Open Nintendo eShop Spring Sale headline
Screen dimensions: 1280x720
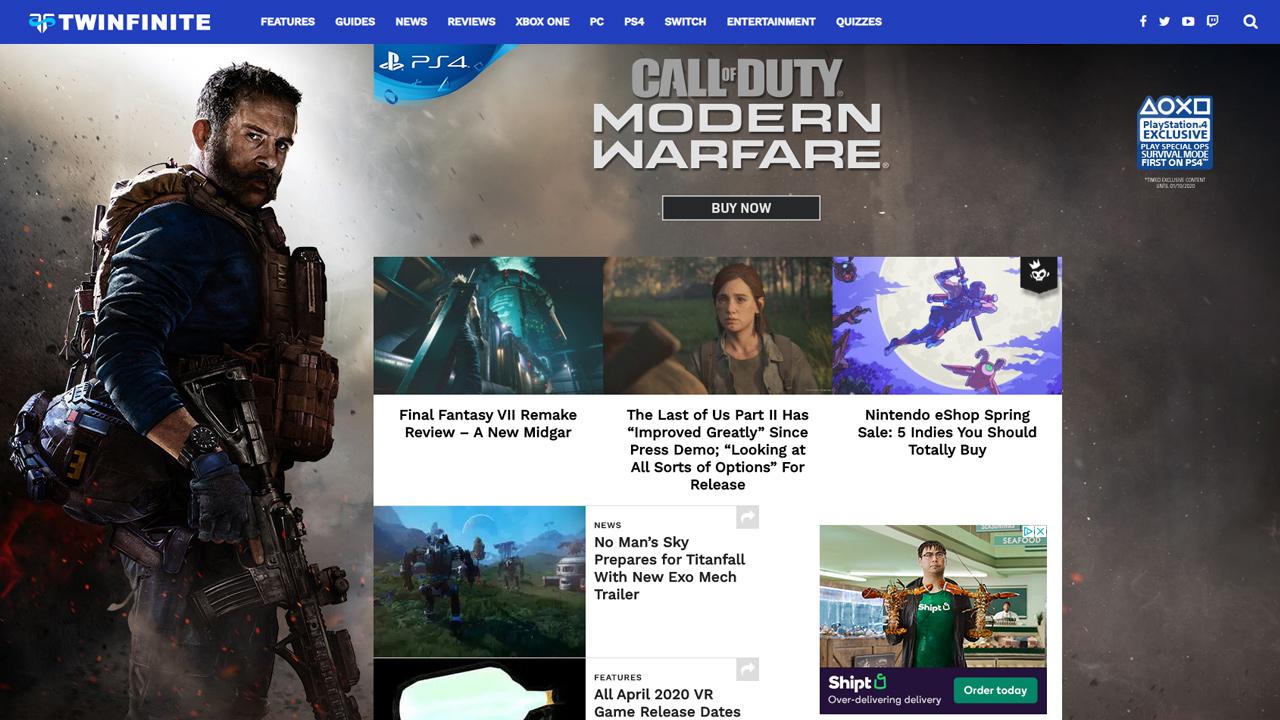(x=947, y=432)
